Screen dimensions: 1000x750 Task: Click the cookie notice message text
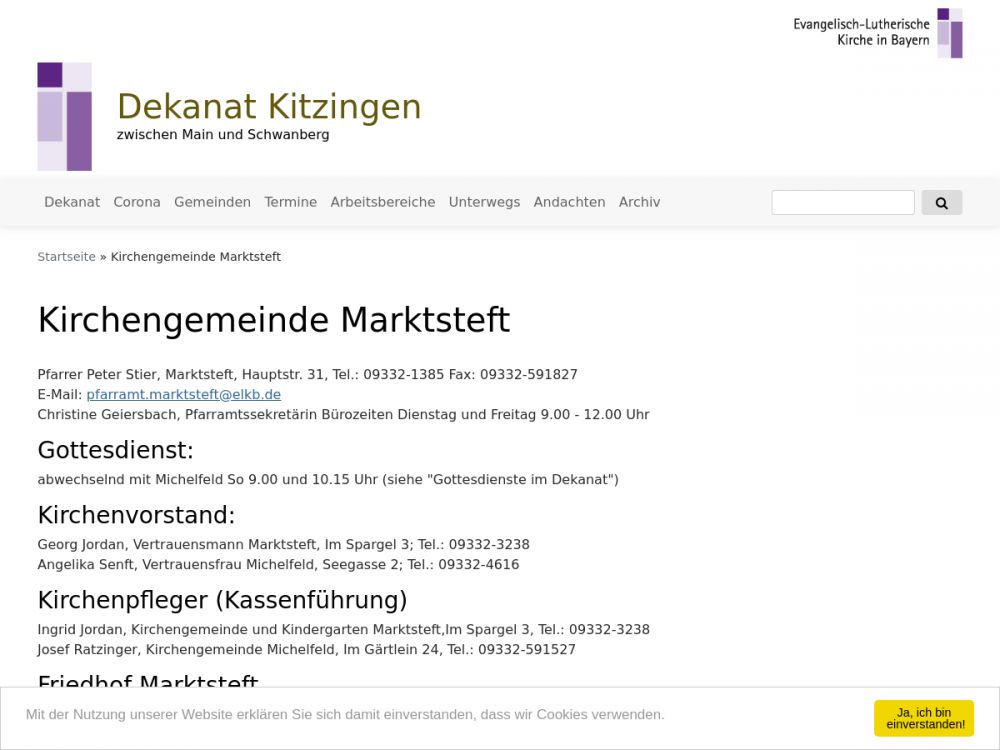[x=345, y=714]
